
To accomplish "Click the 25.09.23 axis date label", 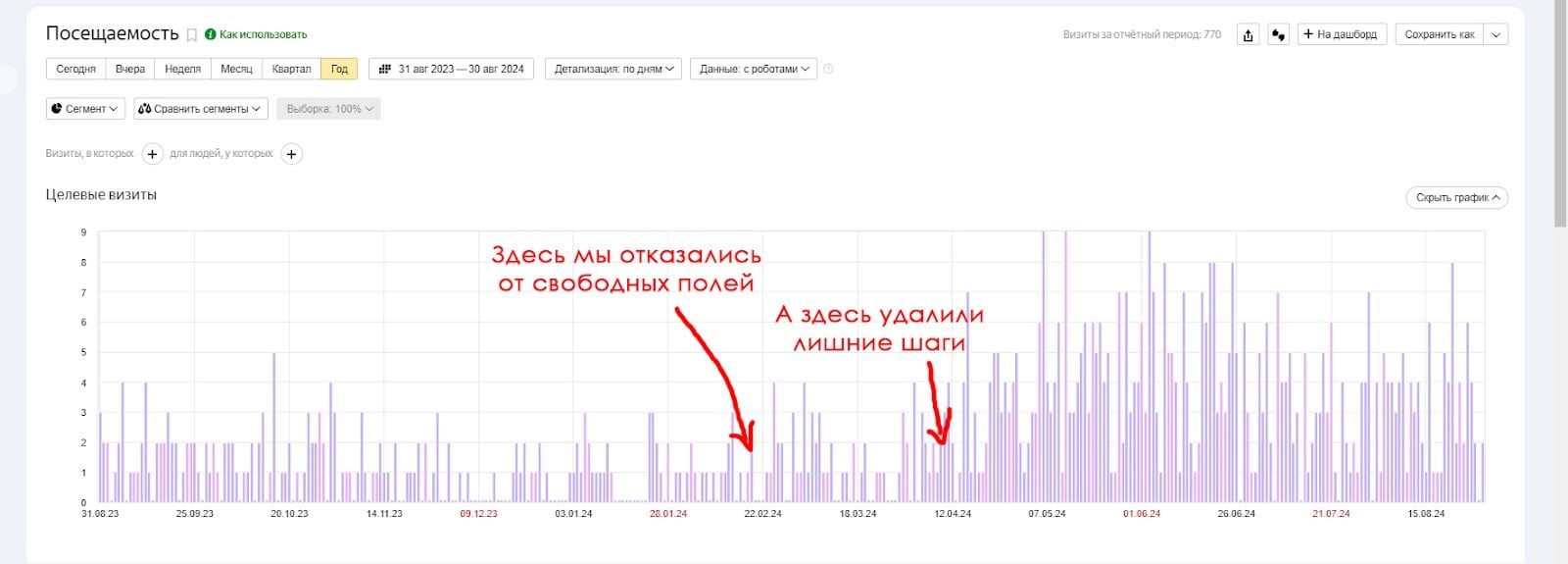I will coord(194,514).
